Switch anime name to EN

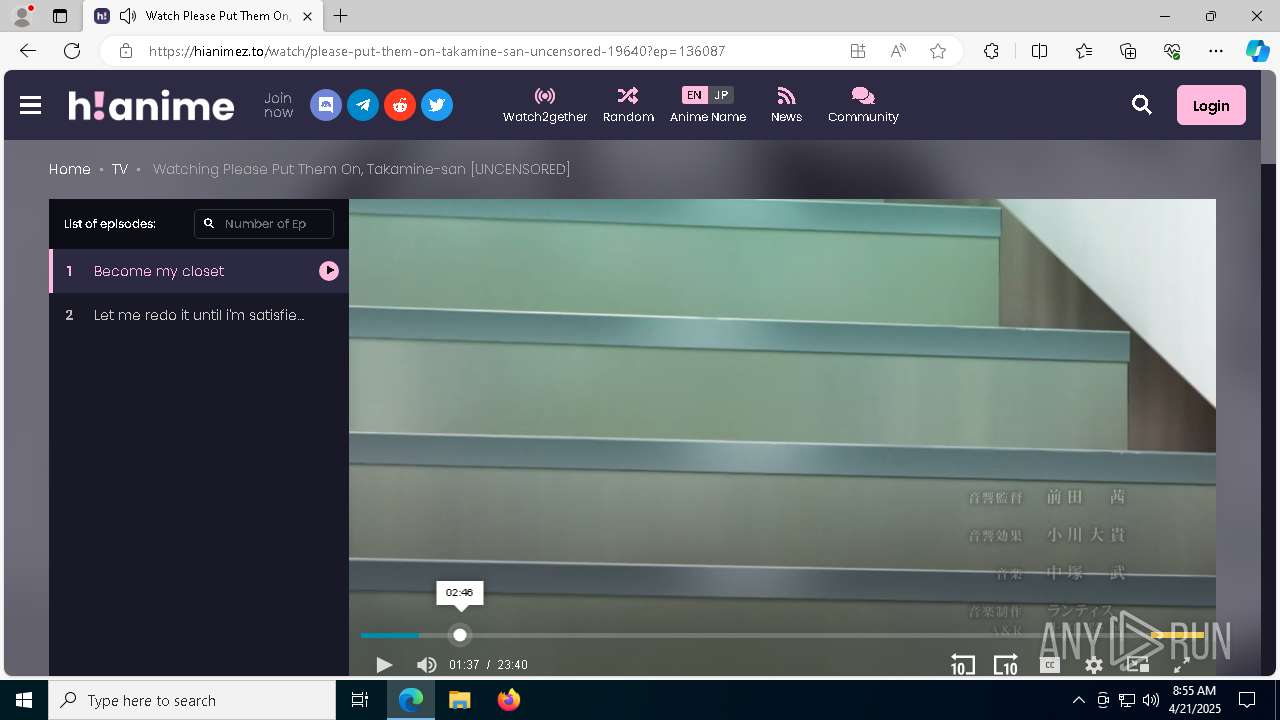(694, 95)
